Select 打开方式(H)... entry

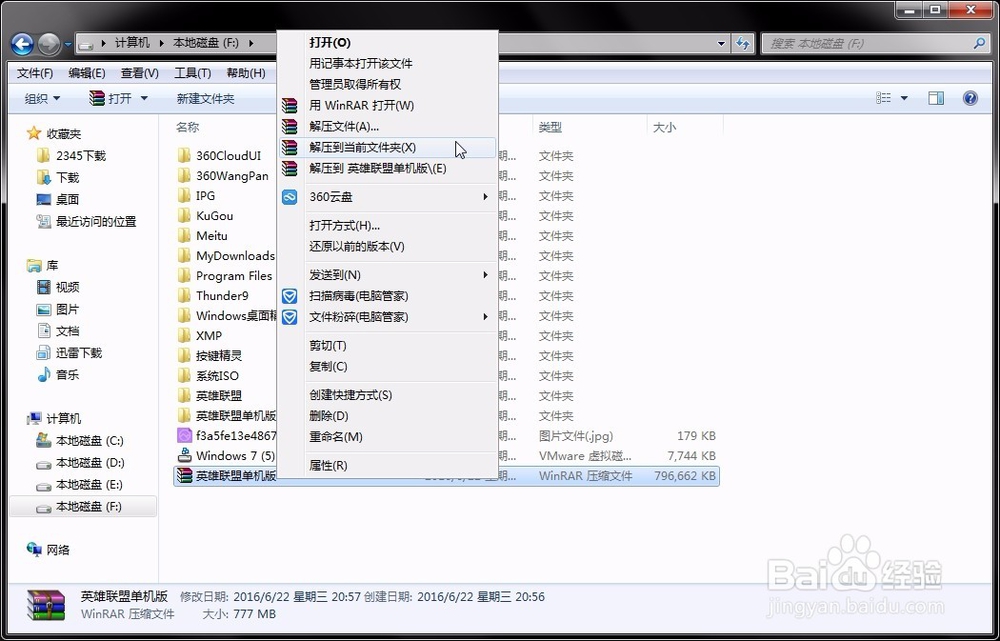tap(388, 226)
